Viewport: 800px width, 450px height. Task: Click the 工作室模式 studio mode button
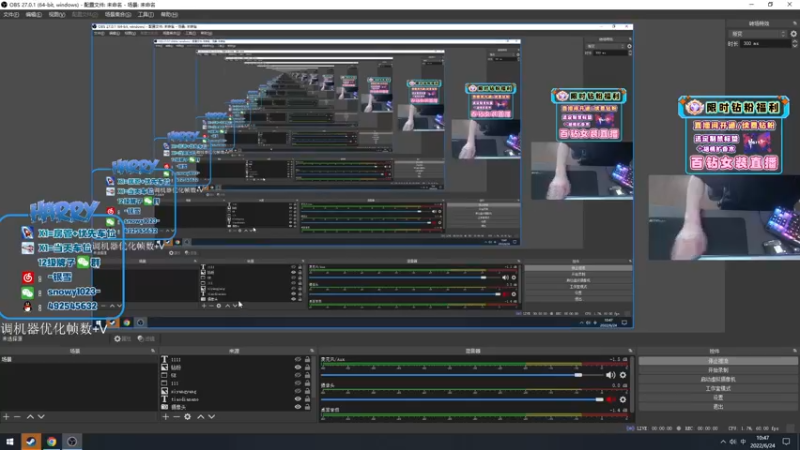[718, 388]
